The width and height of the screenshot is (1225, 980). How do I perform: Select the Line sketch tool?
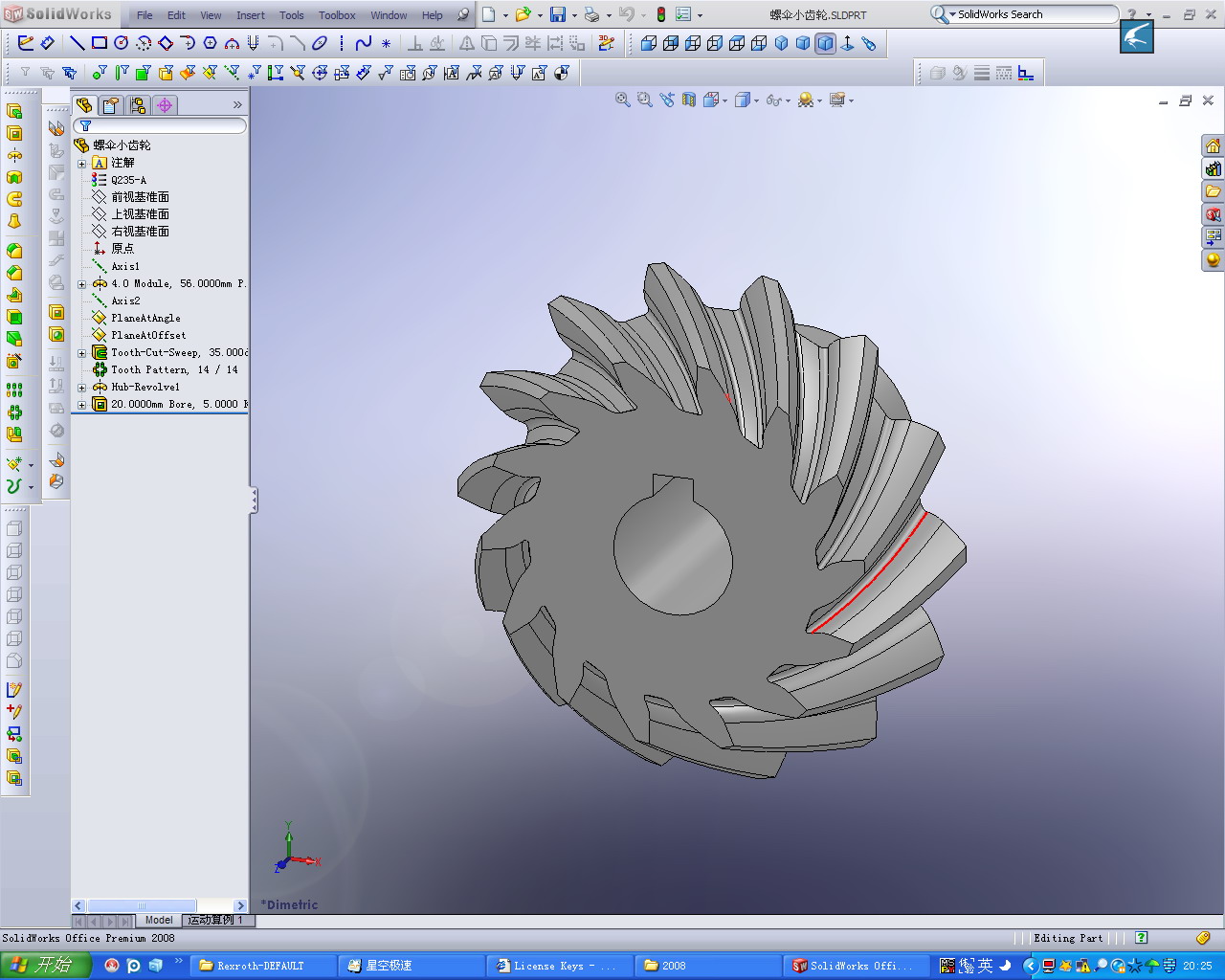coord(78,43)
